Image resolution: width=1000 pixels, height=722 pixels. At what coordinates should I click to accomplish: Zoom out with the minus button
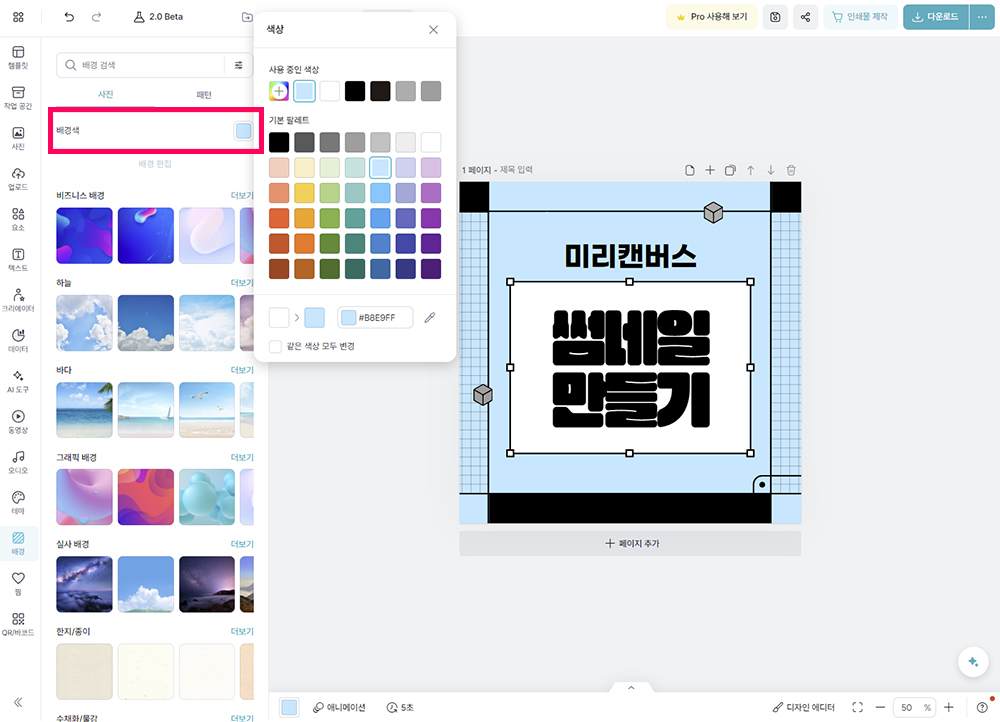pos(880,707)
